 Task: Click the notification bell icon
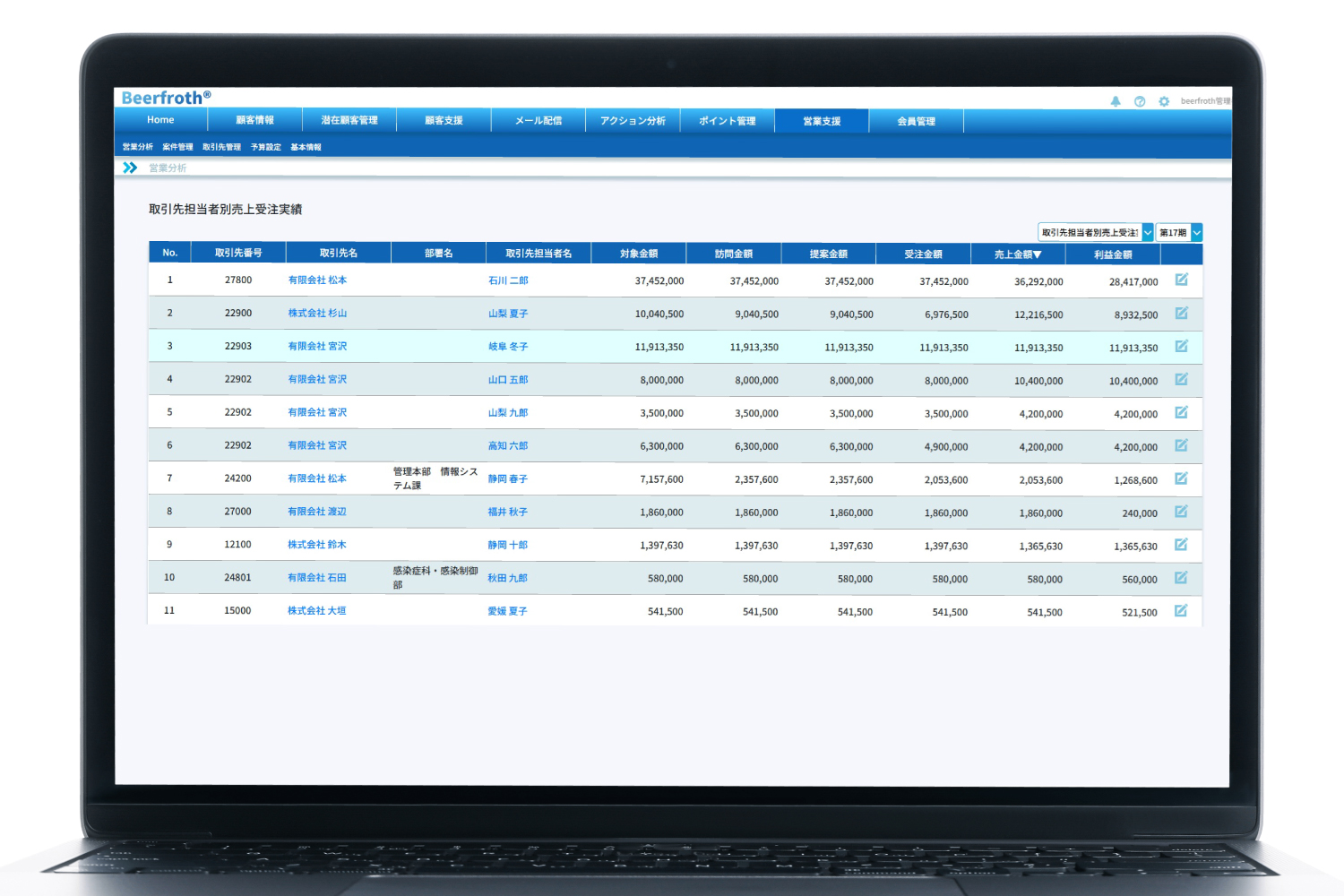point(1116,101)
